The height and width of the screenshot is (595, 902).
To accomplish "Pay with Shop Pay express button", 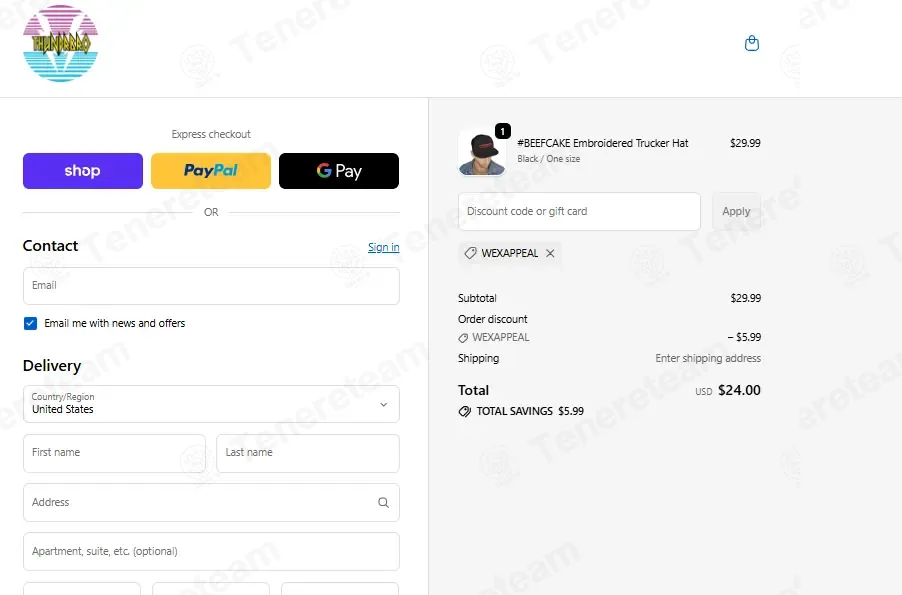I will [83, 171].
